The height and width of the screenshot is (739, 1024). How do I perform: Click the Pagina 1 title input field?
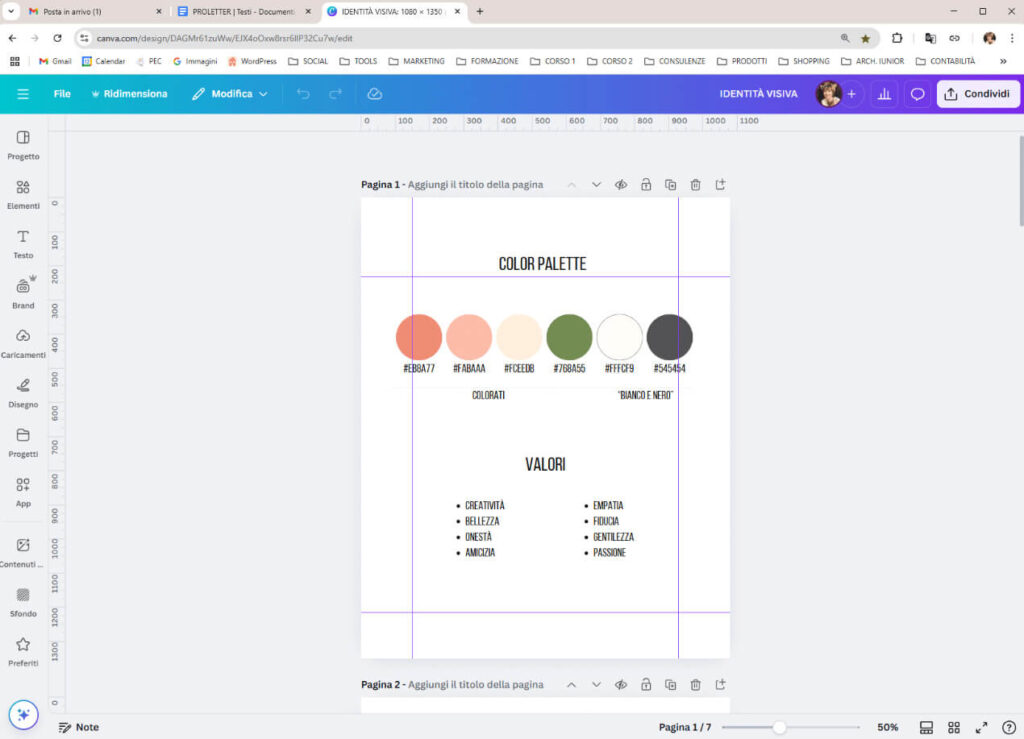coord(475,185)
